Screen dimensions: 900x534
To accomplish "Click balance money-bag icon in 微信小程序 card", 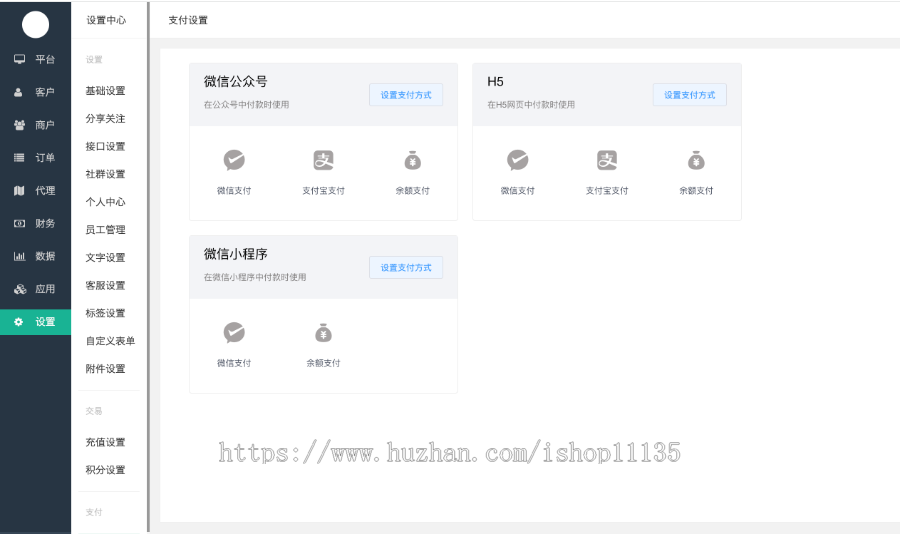I will point(324,332).
